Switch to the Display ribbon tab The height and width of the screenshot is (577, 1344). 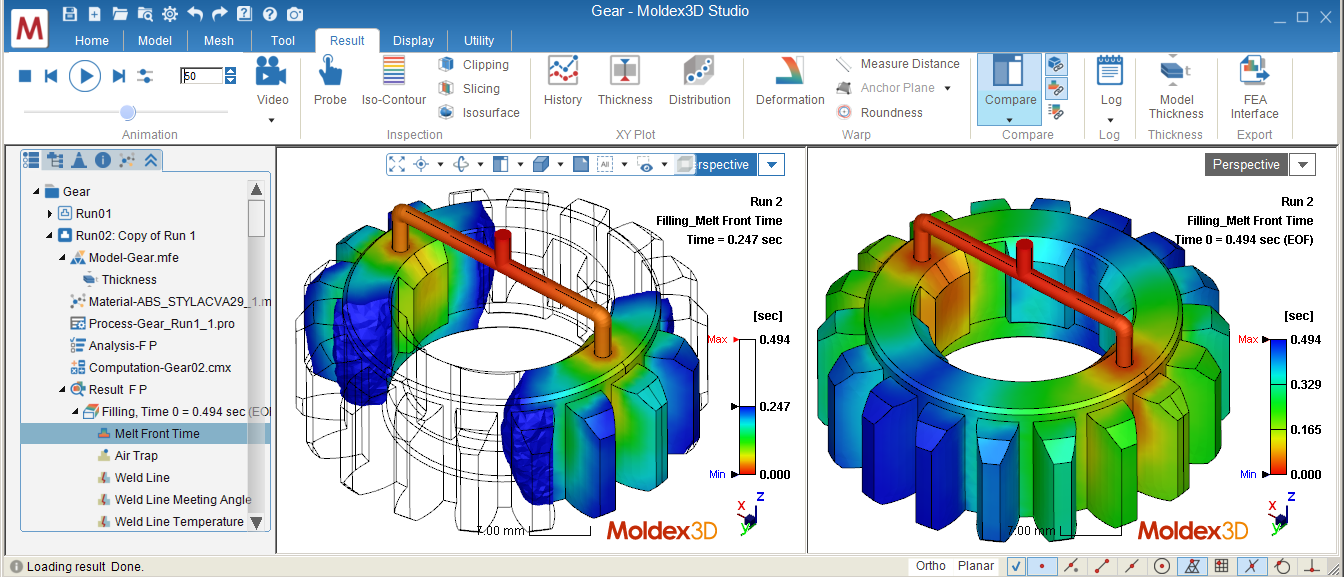(x=413, y=41)
